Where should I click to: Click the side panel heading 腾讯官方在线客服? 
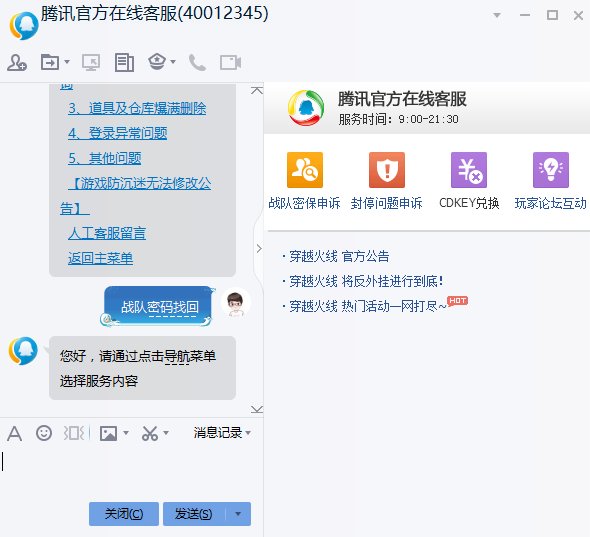pyautogui.click(x=402, y=99)
